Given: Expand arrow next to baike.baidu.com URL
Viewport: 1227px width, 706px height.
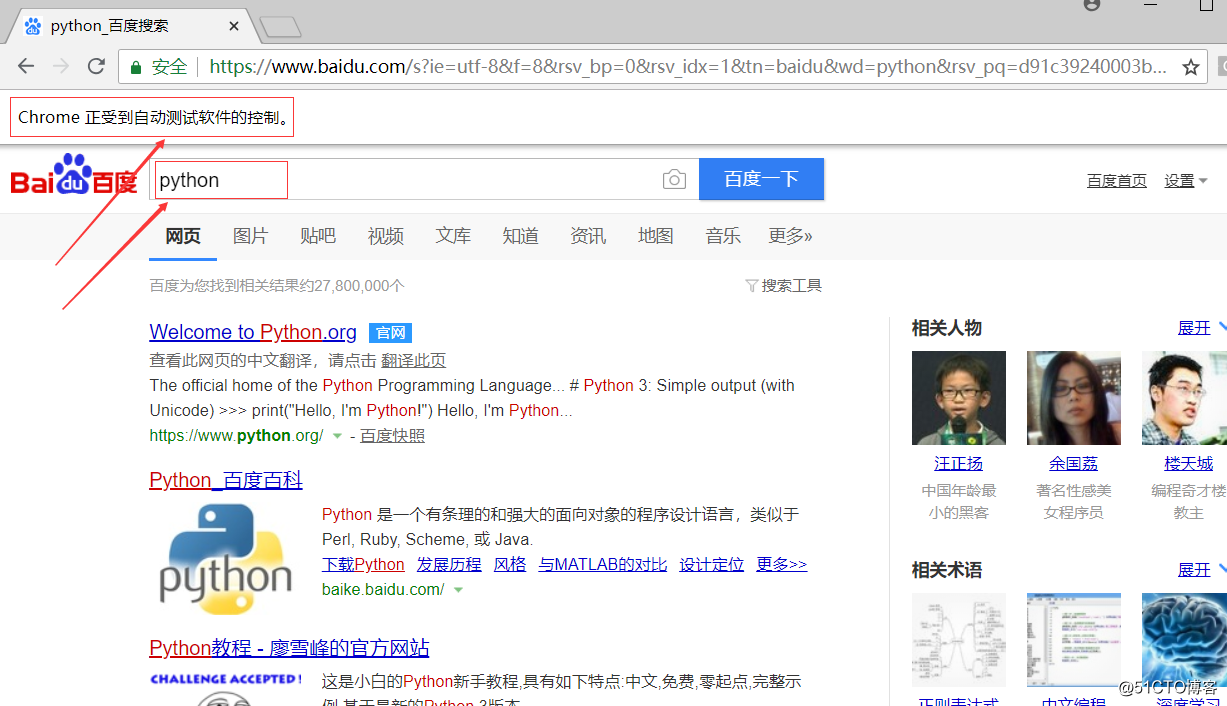Looking at the screenshot, I should coord(458,590).
